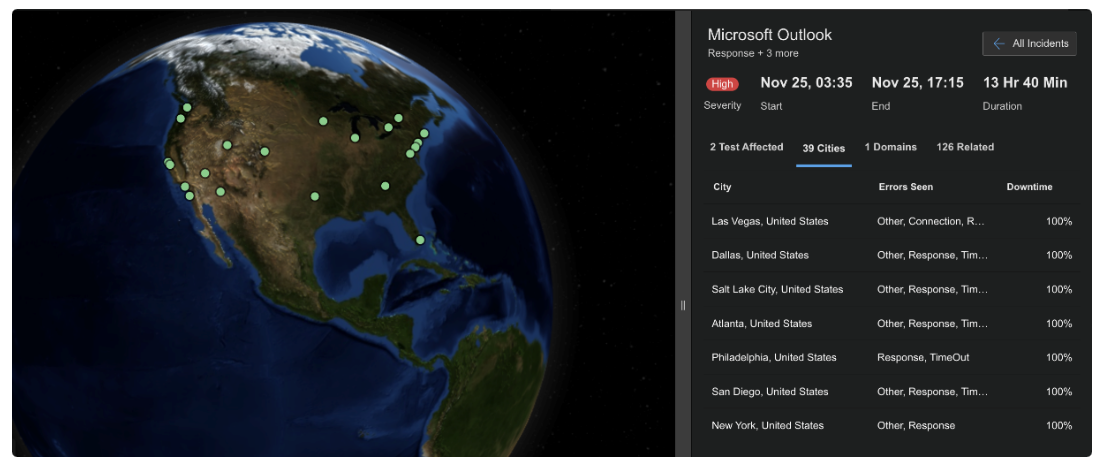
Task: Open the 1 Domains tab
Action: [890, 147]
